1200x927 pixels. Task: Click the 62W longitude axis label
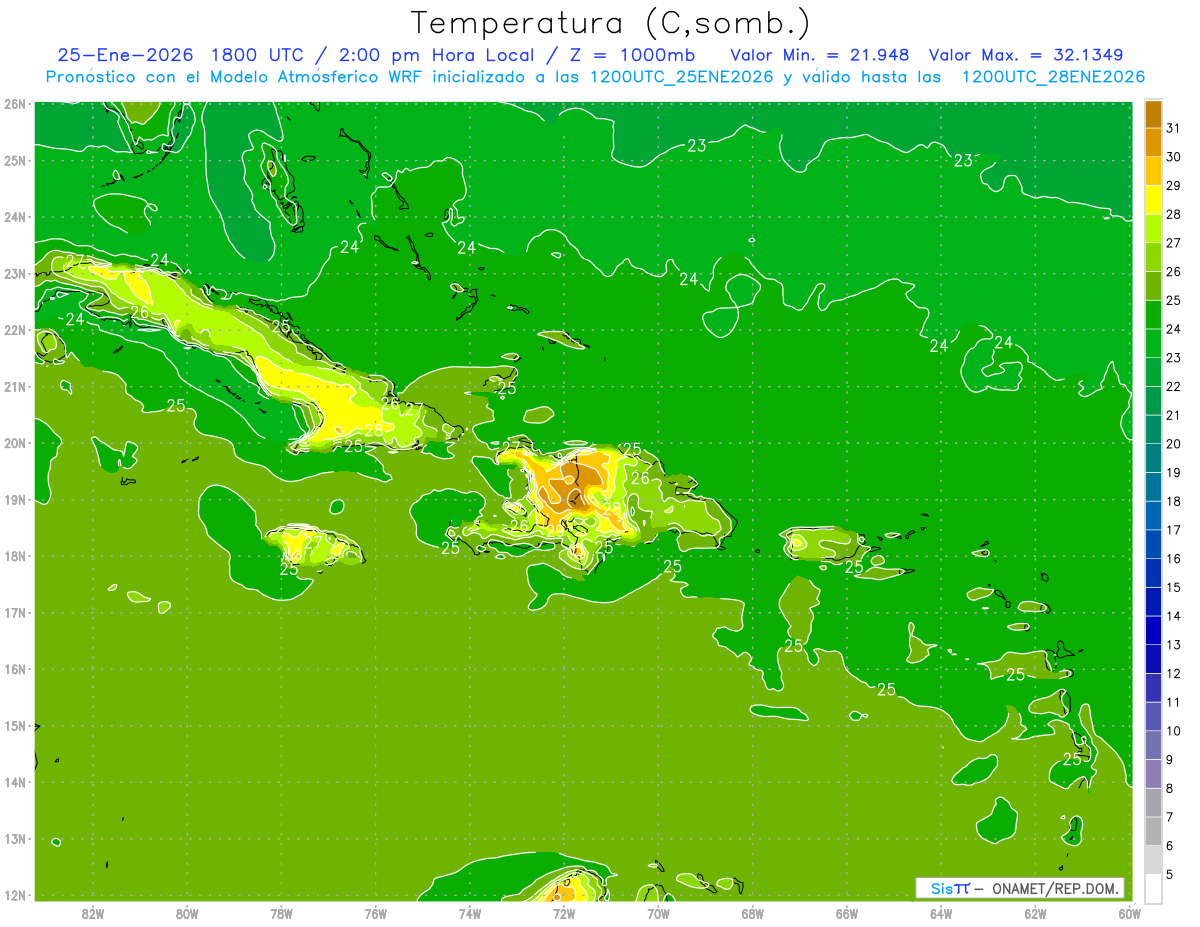(x=1035, y=913)
